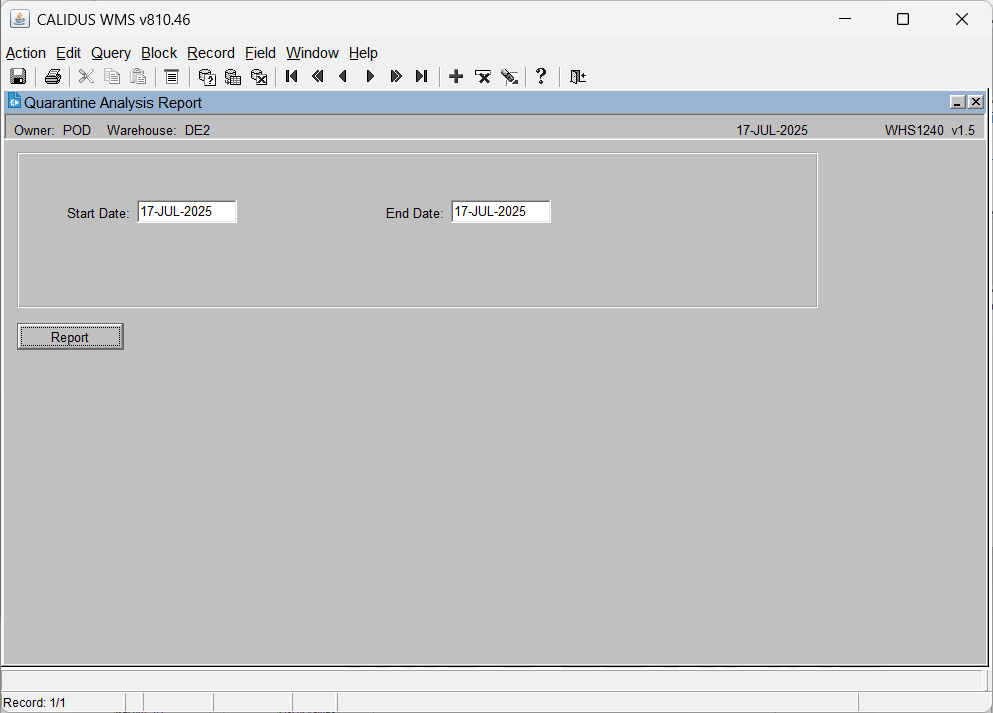Click the Copy toolbar icon
The height and width of the screenshot is (713, 993).
point(112,77)
